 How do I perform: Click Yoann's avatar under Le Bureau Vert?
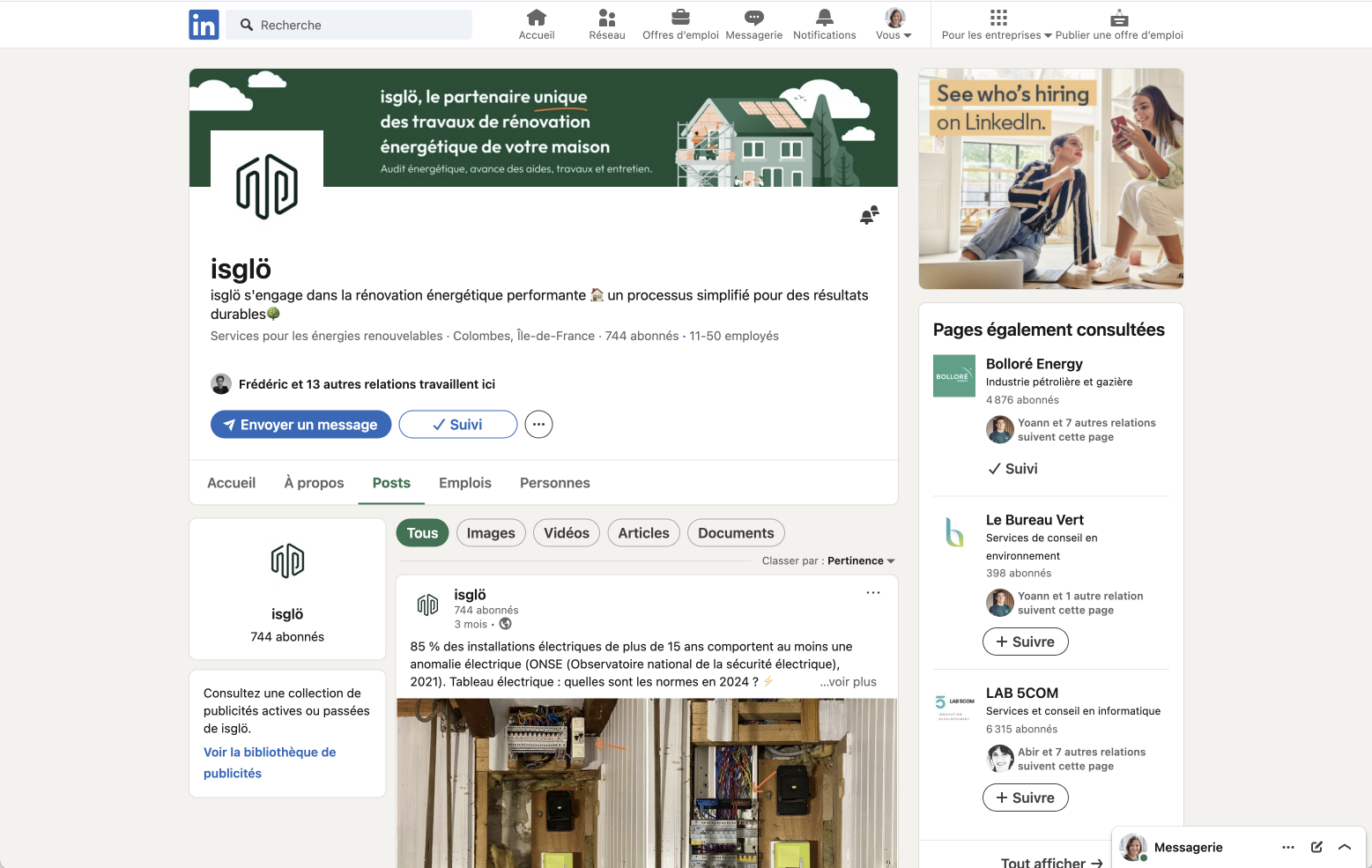1000,603
